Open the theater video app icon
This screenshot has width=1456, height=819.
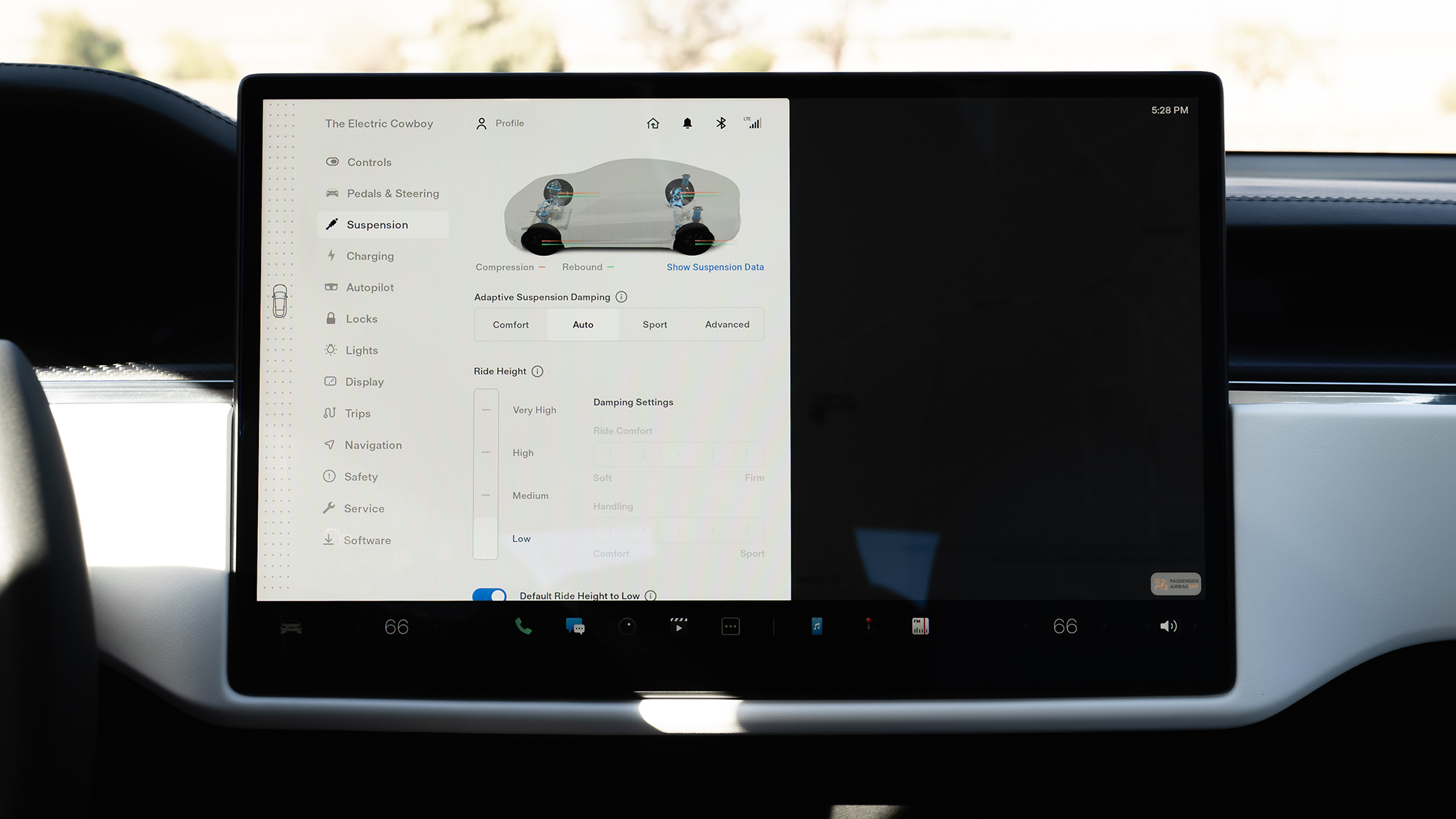pos(679,626)
